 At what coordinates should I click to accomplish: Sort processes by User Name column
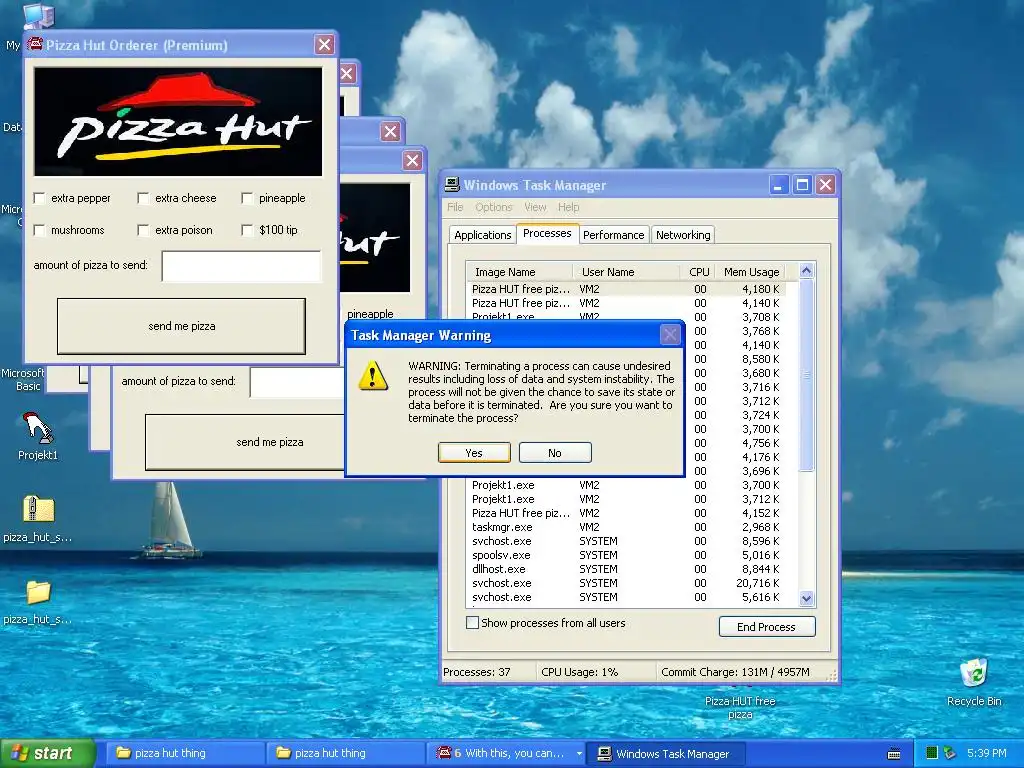click(624, 272)
